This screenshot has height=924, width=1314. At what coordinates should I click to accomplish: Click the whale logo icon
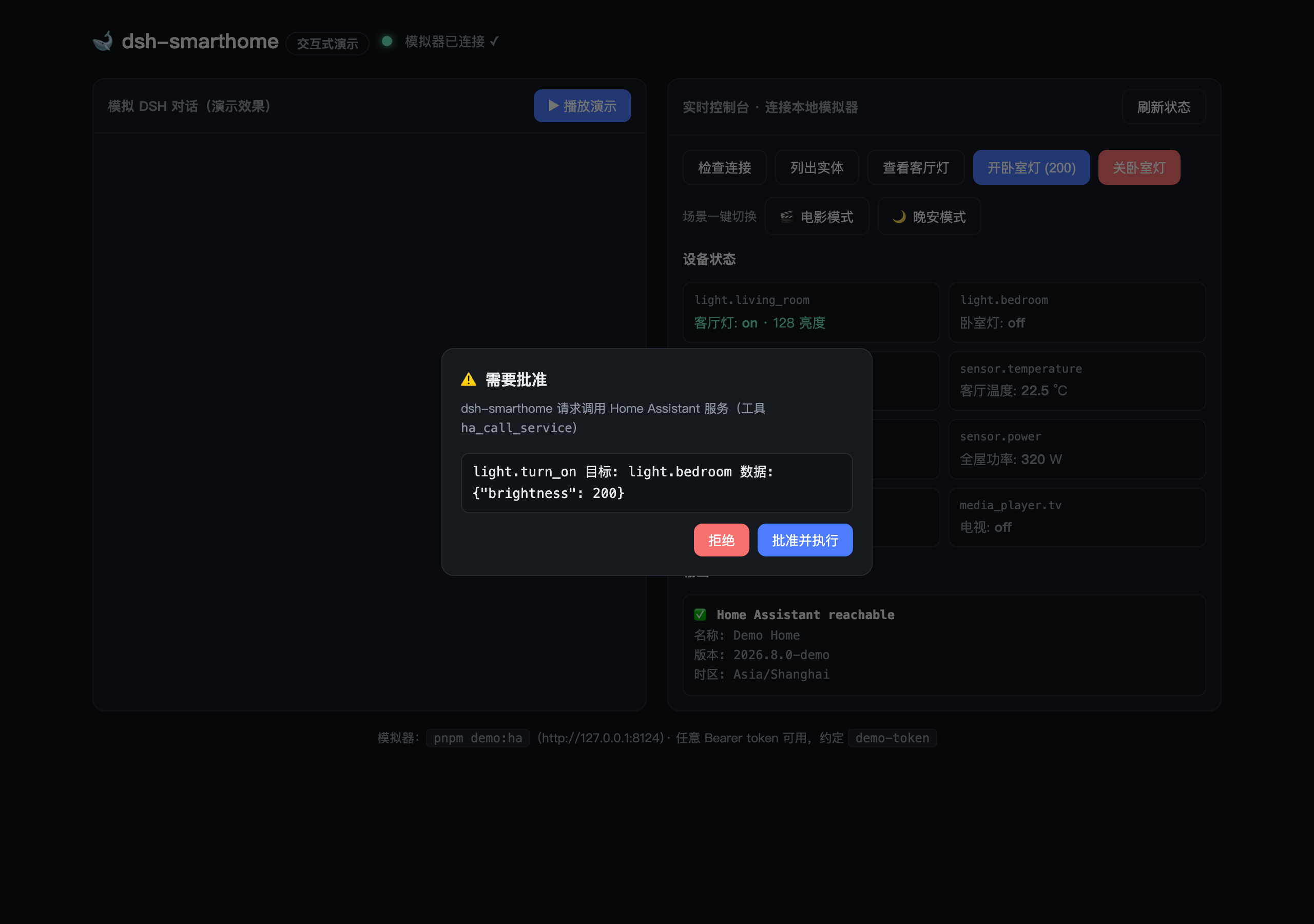point(103,41)
